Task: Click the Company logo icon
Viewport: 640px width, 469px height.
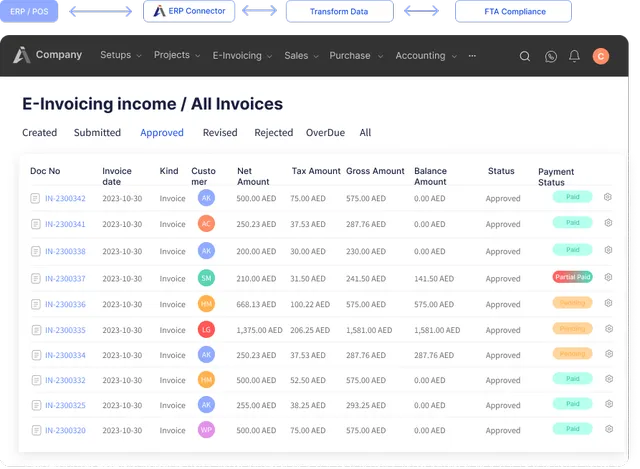Action: (x=21, y=55)
